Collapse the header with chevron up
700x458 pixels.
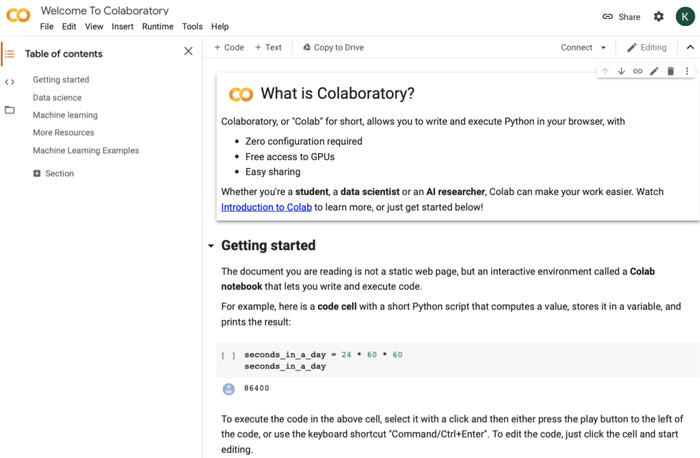[x=689, y=47]
